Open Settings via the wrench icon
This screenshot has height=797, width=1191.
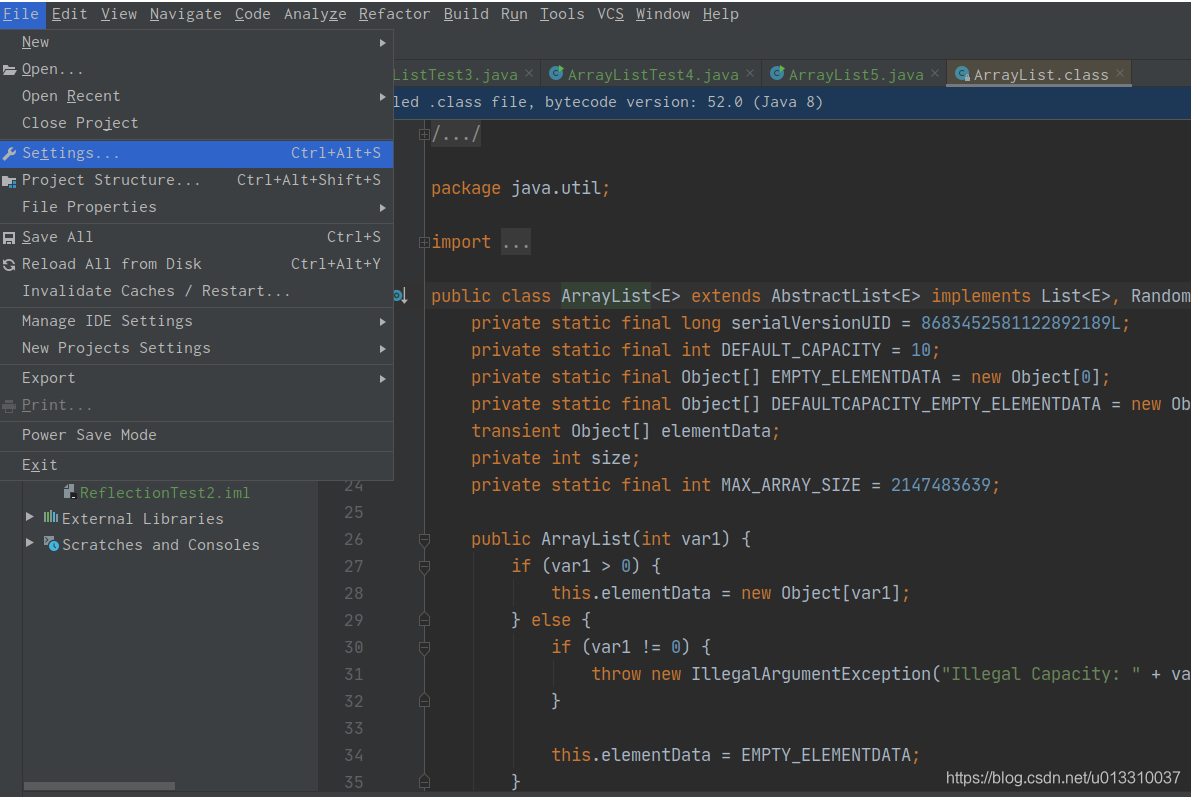click(x=10, y=152)
